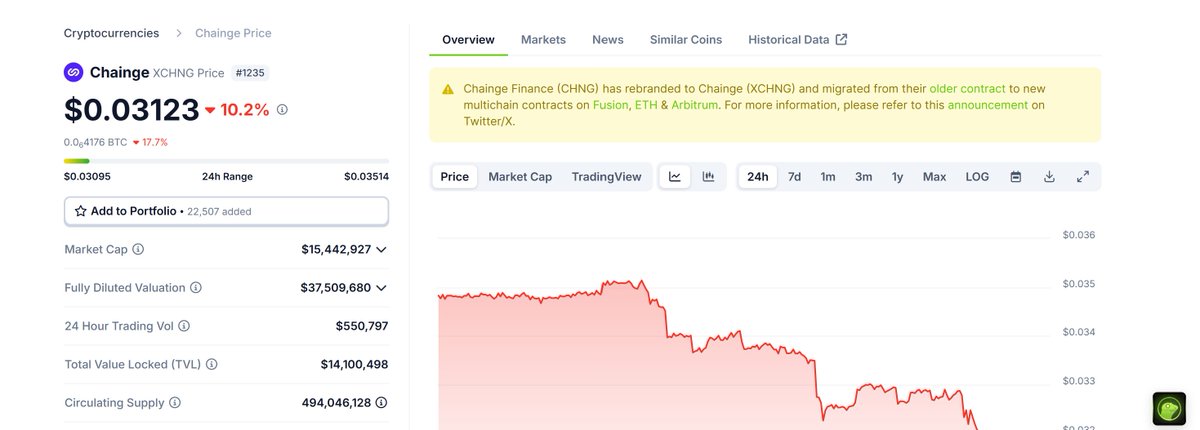Add Chainge to Portfolio
The image size is (1200, 430).
pyautogui.click(x=226, y=211)
